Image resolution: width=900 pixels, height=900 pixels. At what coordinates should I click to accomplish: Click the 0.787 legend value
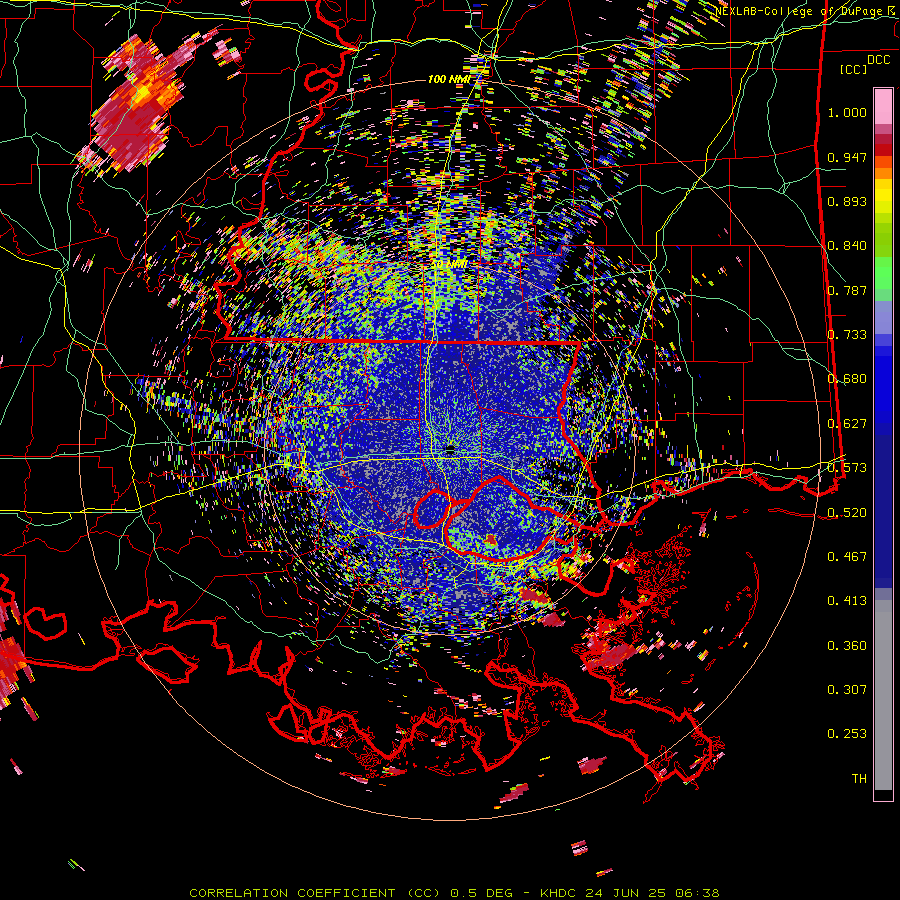(847, 290)
